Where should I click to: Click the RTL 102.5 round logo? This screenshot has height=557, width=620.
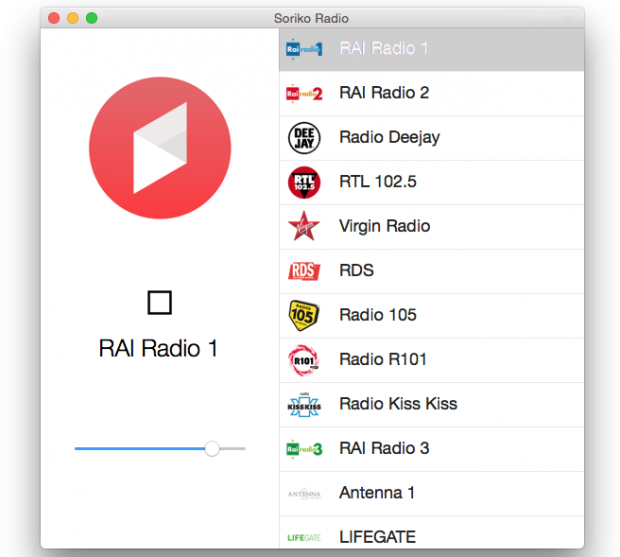304,182
